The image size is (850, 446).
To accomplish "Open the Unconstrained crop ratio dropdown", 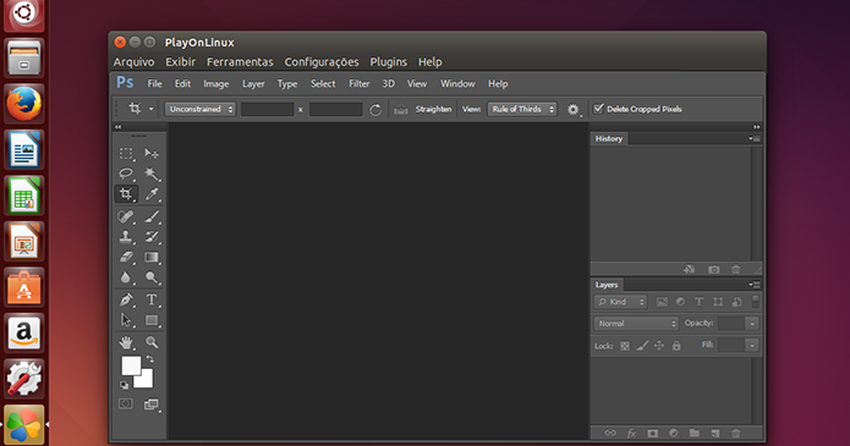I will click(200, 109).
